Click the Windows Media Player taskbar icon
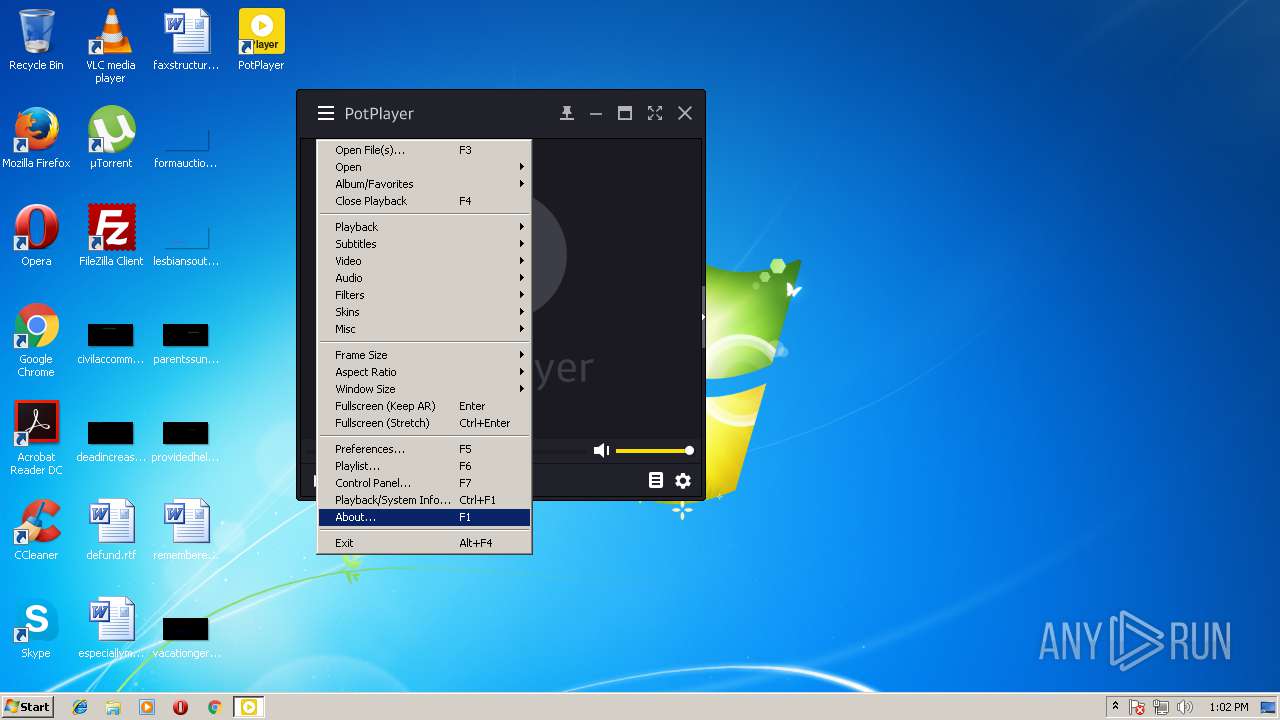 click(147, 707)
